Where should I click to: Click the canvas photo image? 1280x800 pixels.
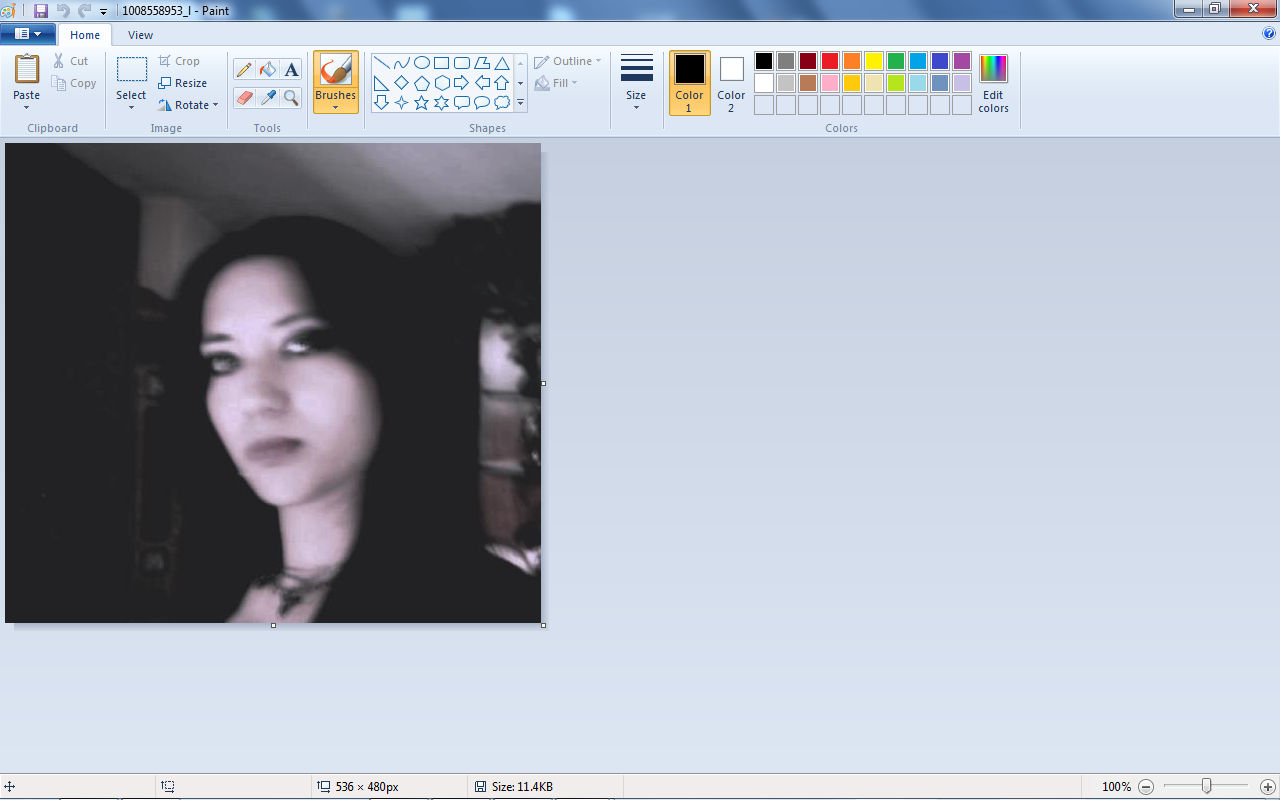[x=273, y=383]
